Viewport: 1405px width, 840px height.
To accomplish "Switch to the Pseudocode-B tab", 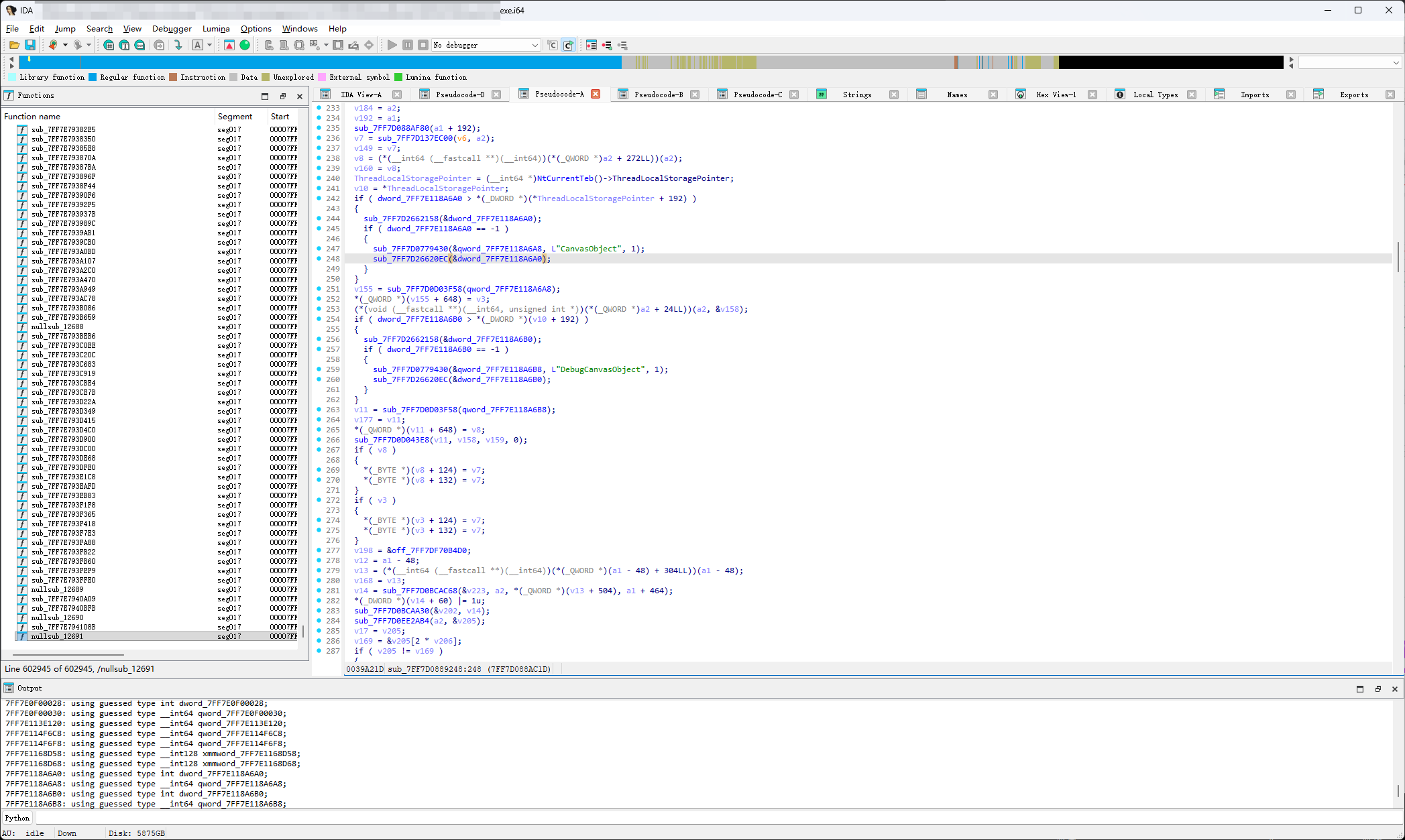I will point(658,95).
